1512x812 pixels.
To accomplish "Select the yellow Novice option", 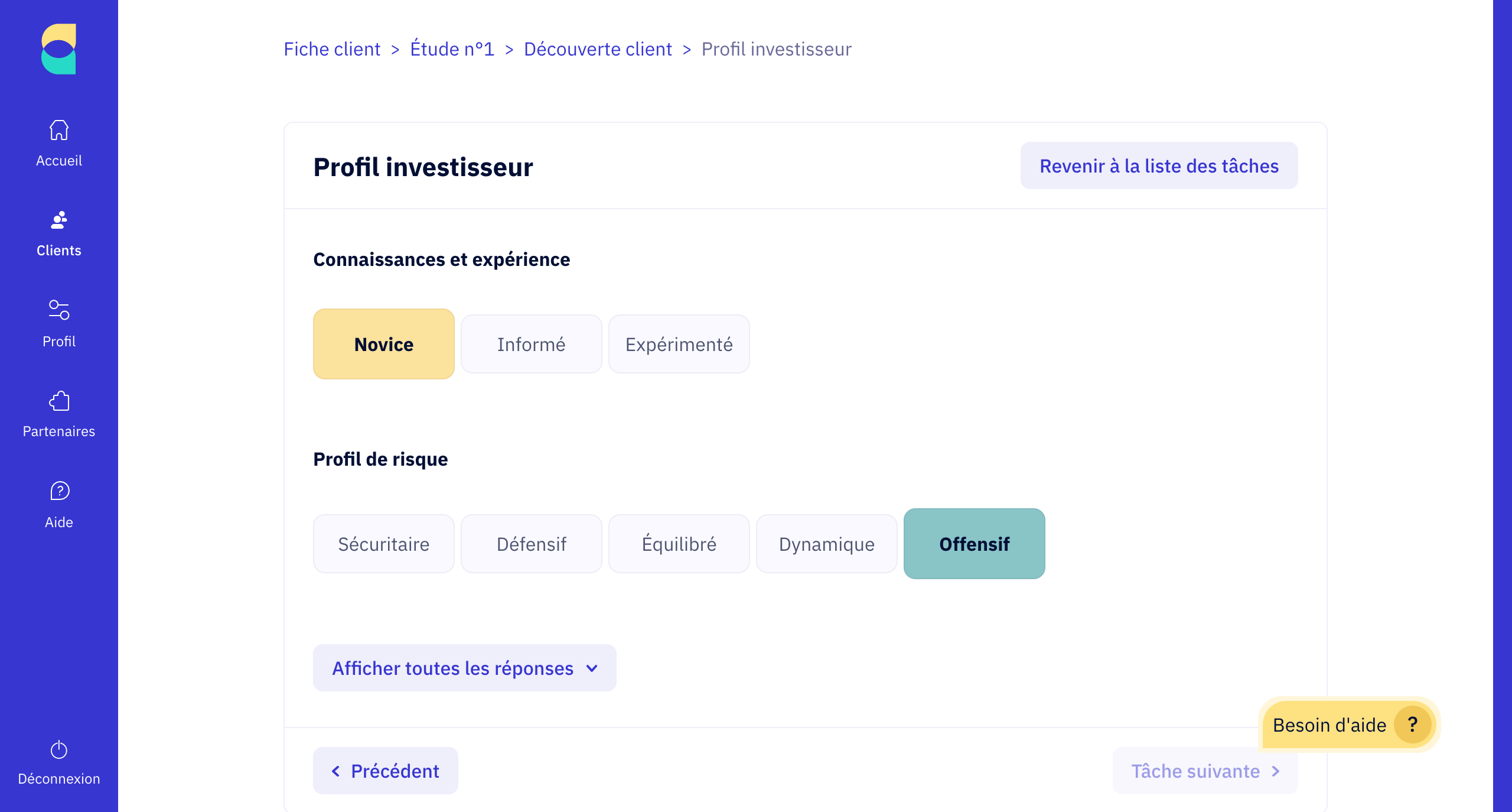I will [383, 343].
